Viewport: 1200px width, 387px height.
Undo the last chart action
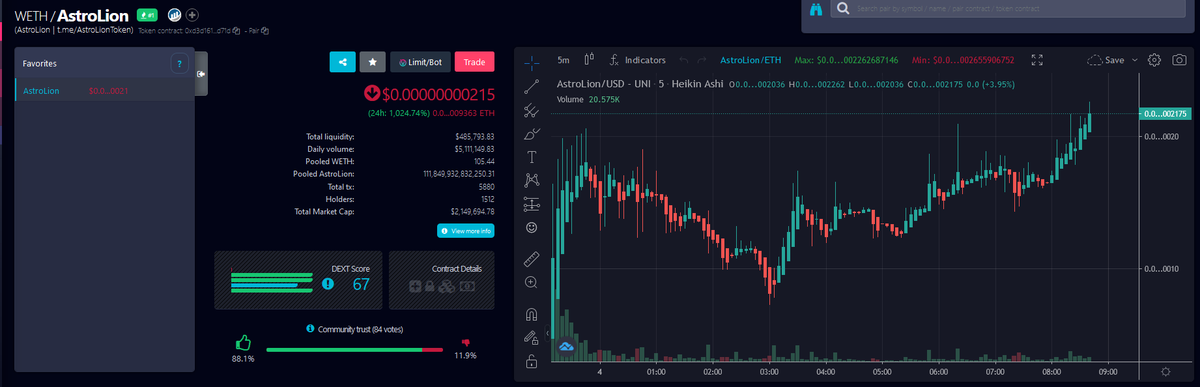[684, 60]
